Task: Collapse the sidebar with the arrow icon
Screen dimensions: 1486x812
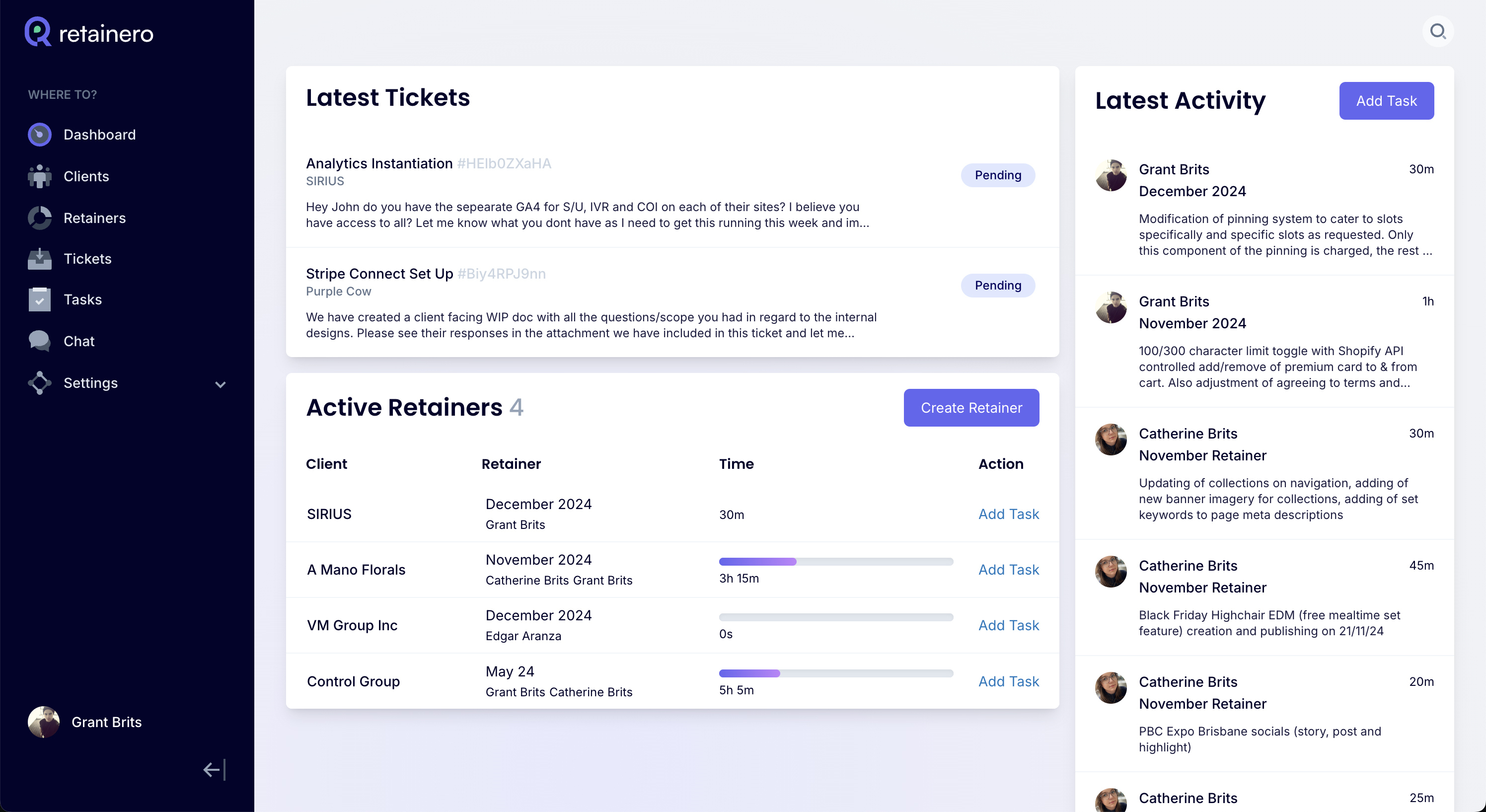Action: [214, 769]
